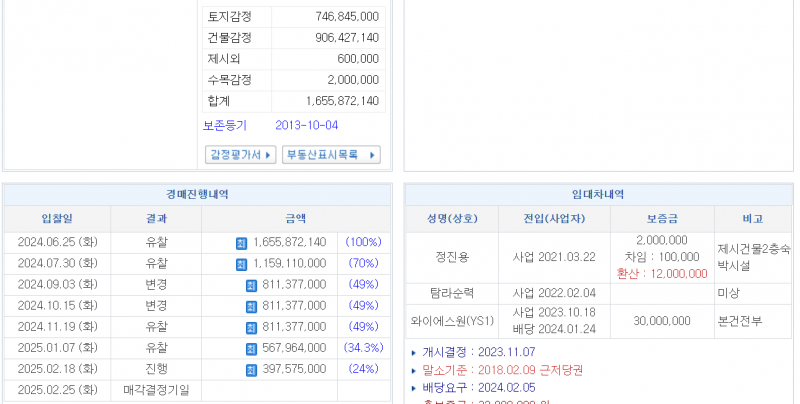Click the 매각결정기일 result cell
The image size is (800, 404).
point(156,390)
